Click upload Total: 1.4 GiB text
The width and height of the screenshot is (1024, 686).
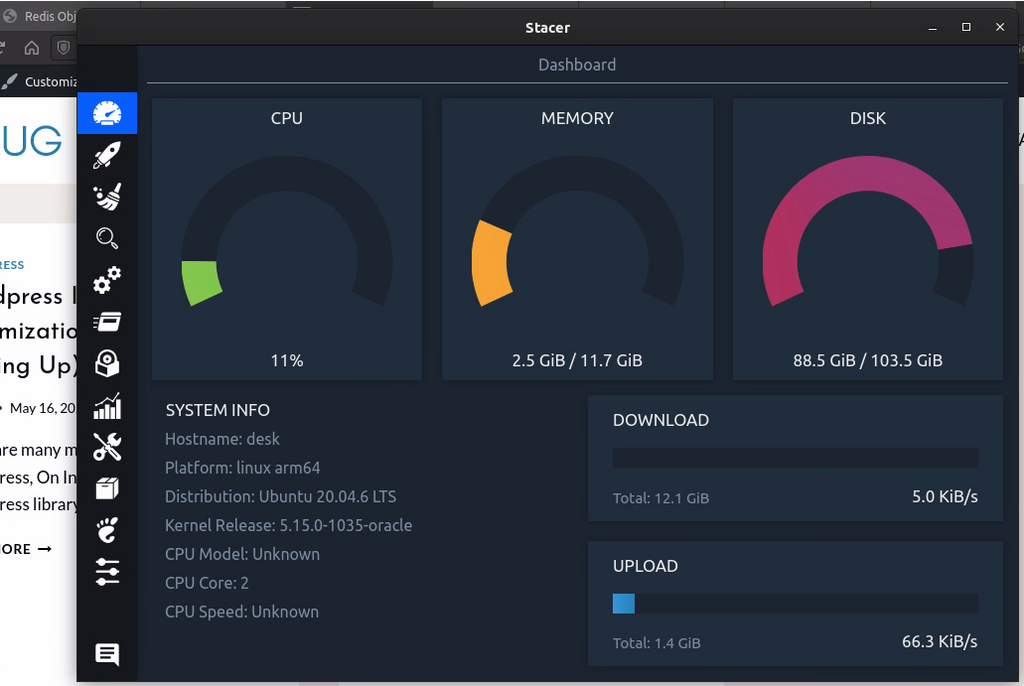click(656, 644)
